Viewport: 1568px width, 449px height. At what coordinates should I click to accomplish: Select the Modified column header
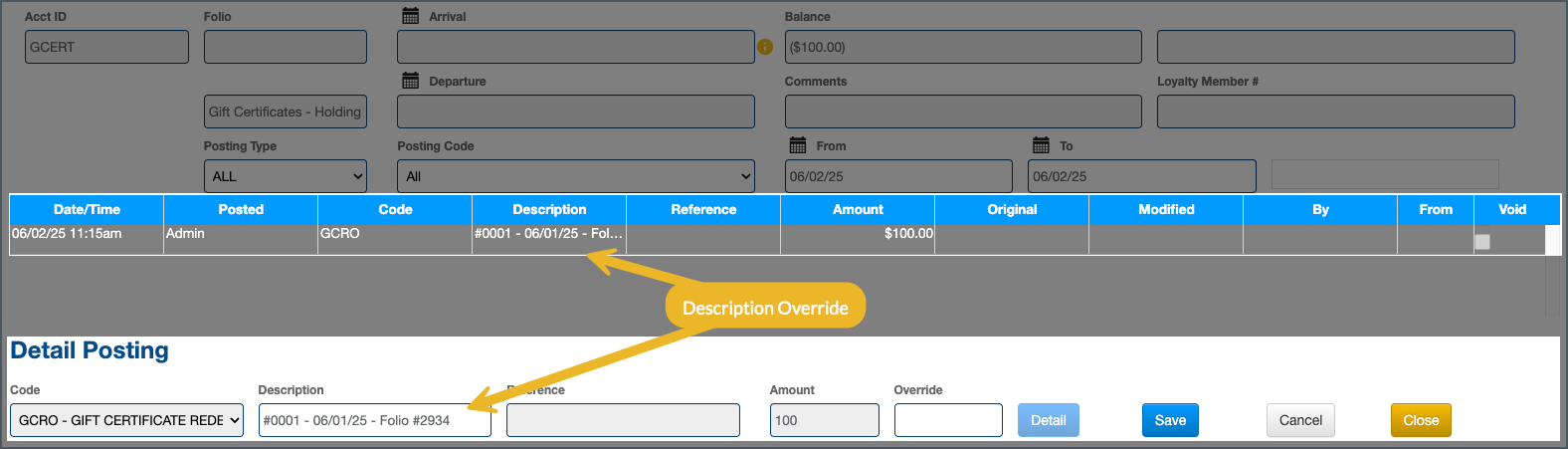pos(1165,209)
